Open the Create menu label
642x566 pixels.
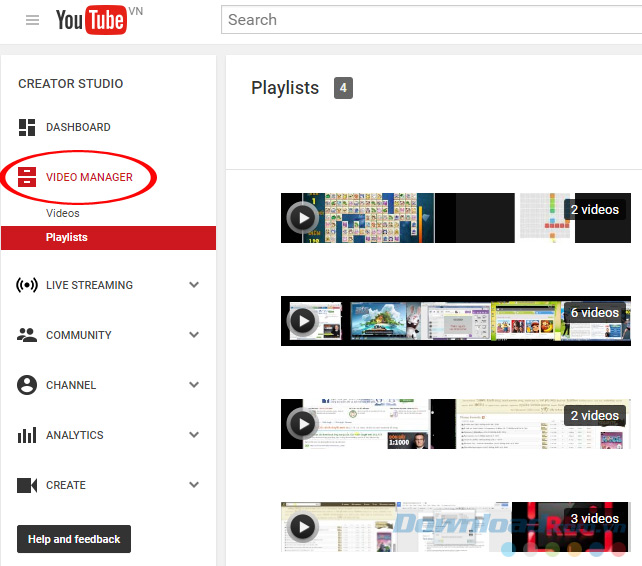(x=66, y=485)
